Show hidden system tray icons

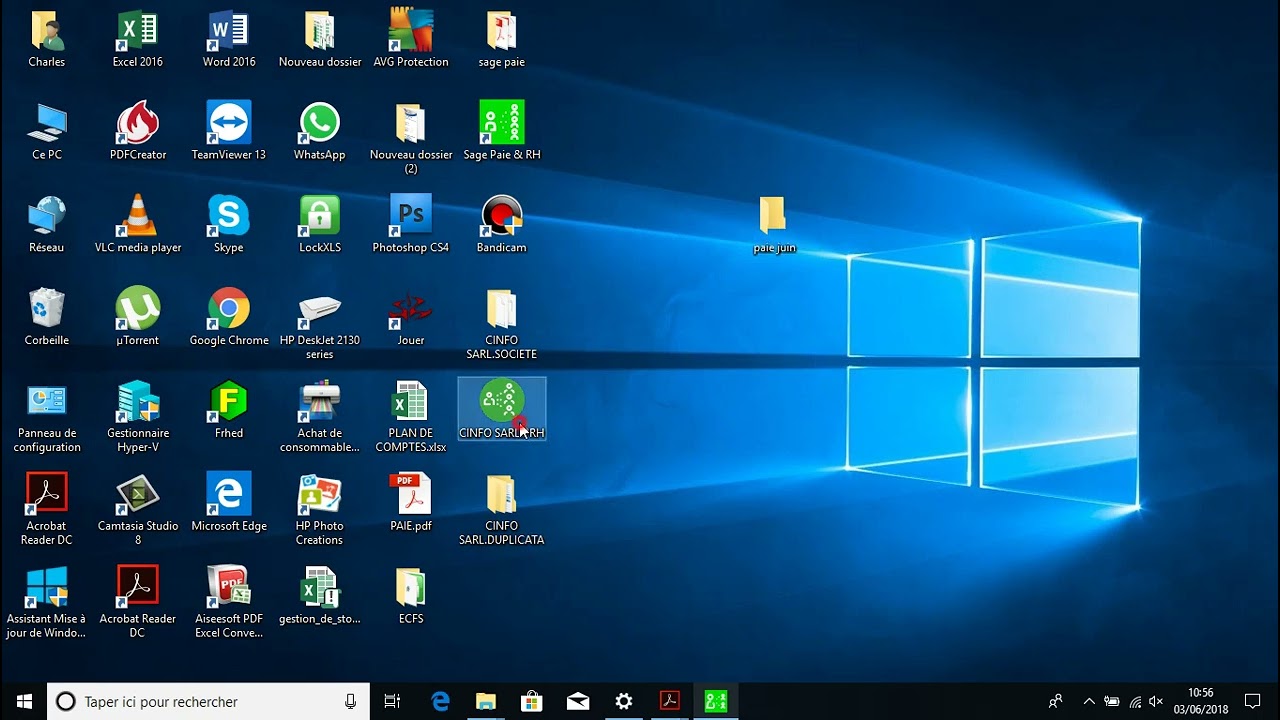pyautogui.click(x=1089, y=702)
